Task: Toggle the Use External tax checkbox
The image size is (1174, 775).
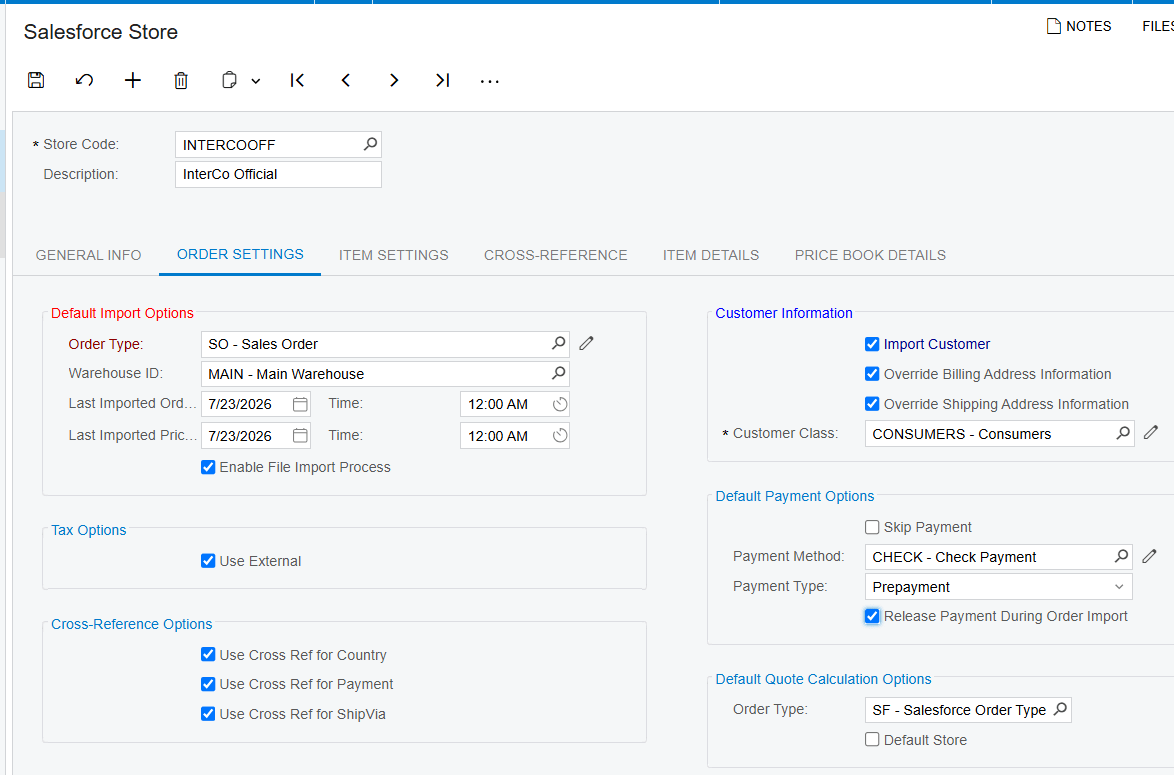Action: tap(208, 561)
